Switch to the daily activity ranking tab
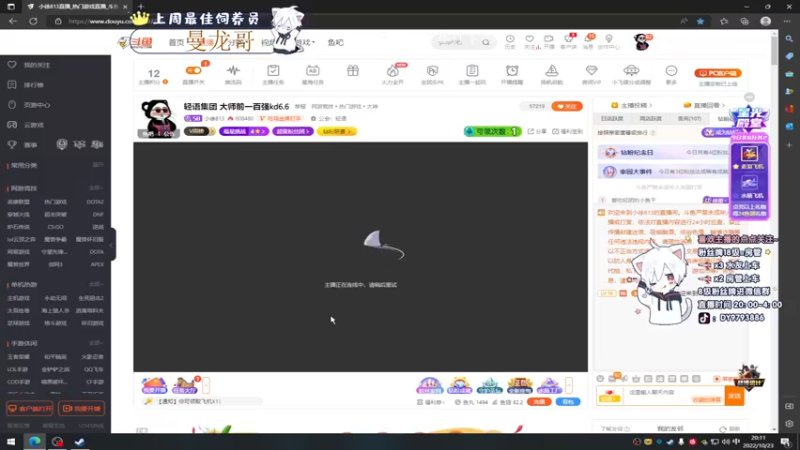The width and height of the screenshot is (800, 450). tap(612, 118)
